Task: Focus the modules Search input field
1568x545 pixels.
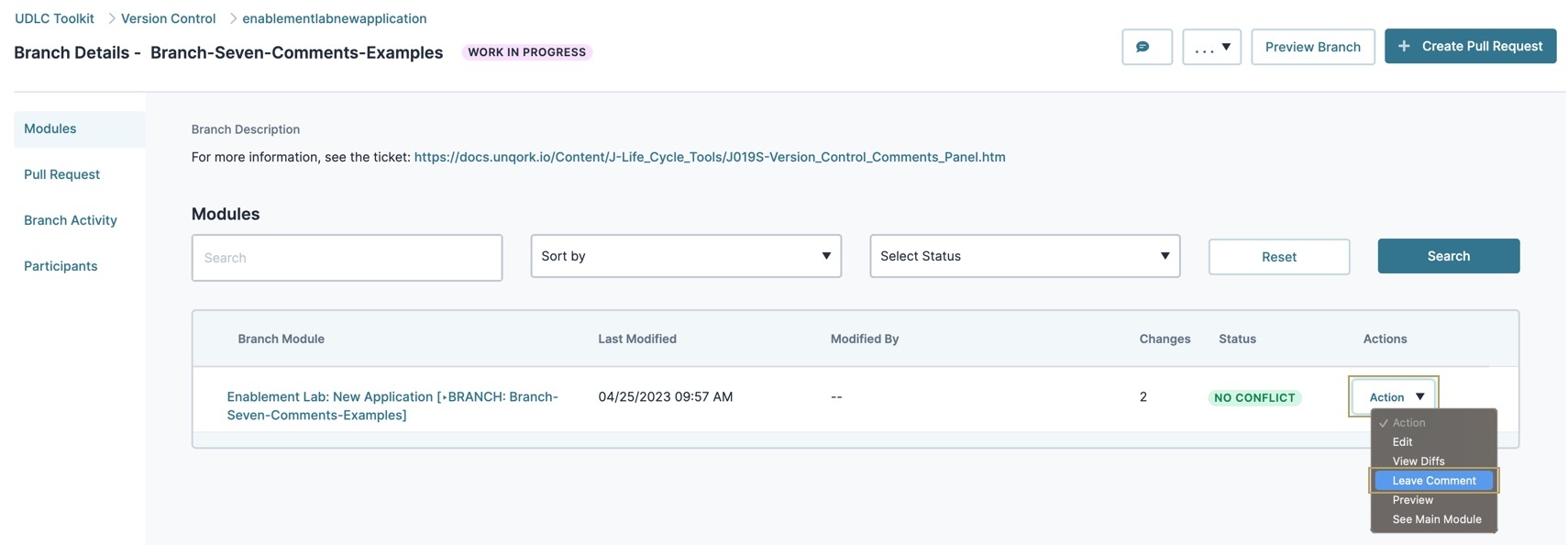Action: pos(347,258)
